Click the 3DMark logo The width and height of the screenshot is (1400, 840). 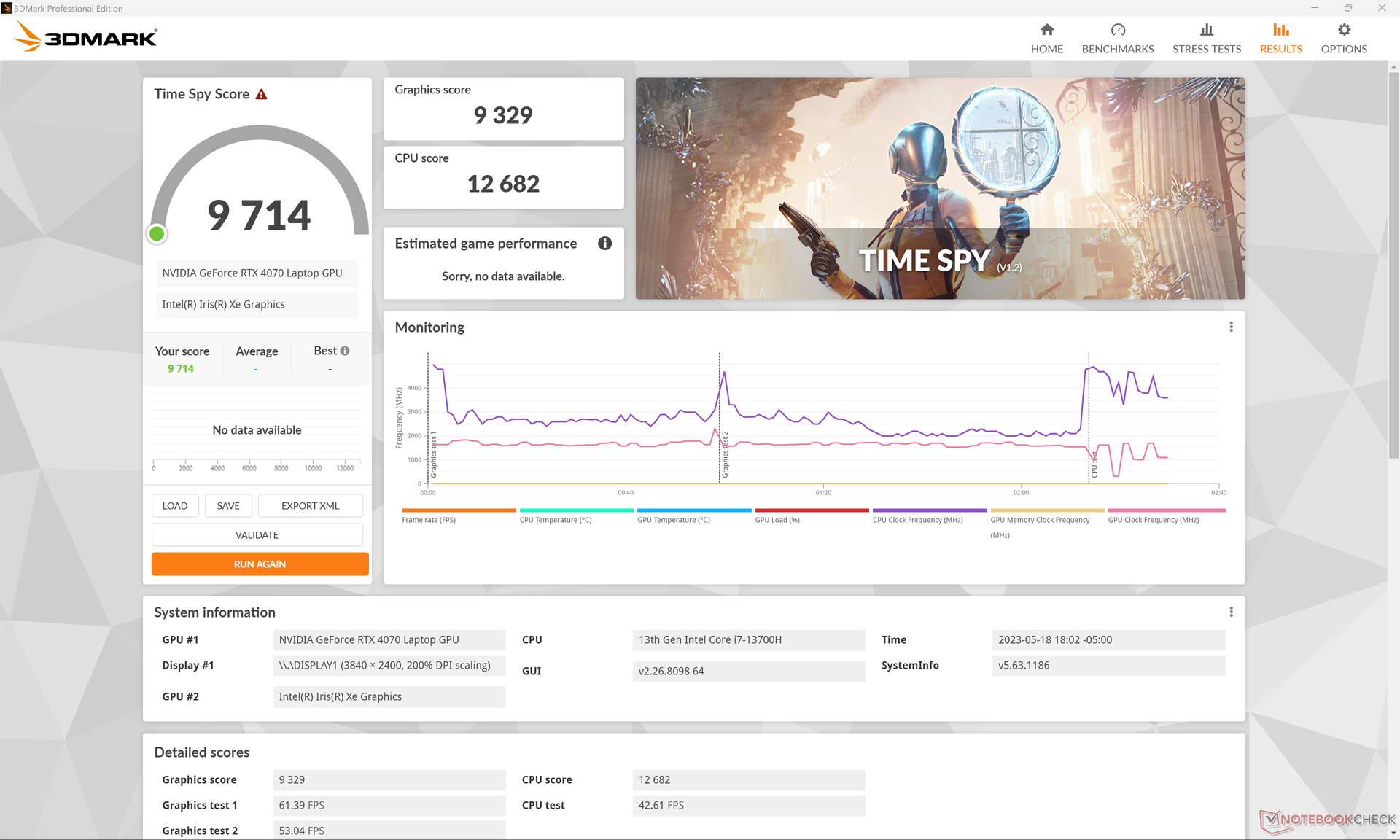tap(86, 37)
